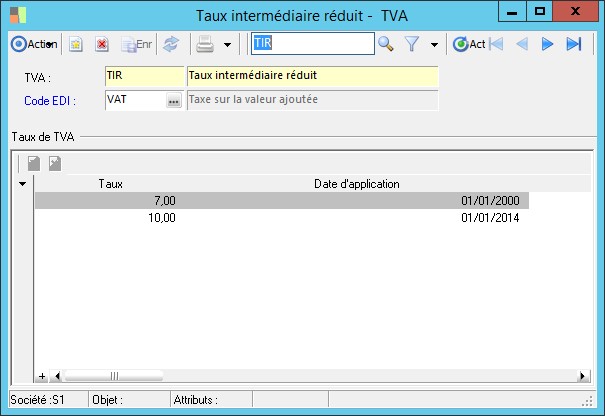Screen dimensions: 605x416
Task: Open the filter dropdown arrow
Action: 434,45
